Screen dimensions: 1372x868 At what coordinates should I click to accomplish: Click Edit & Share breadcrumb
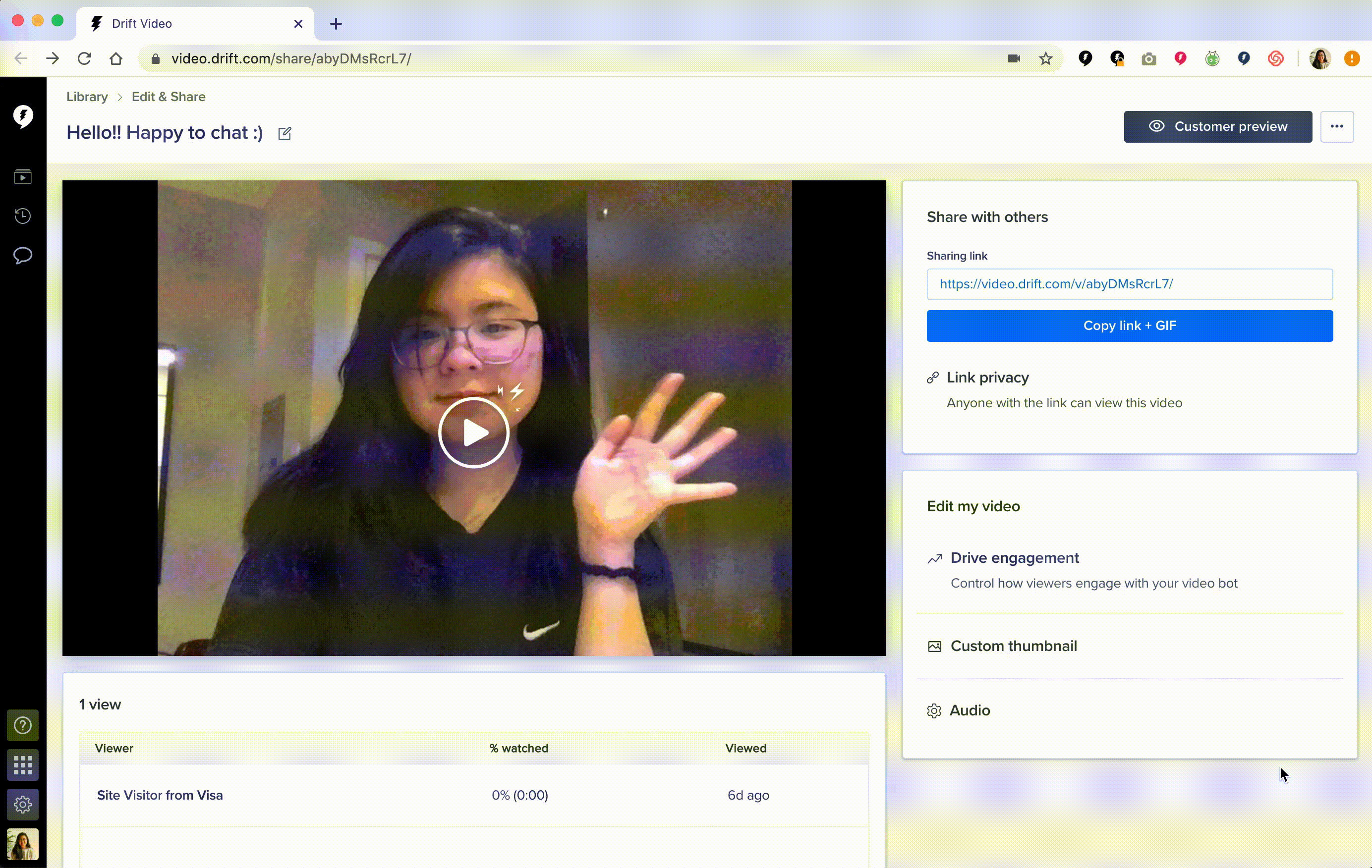[169, 97]
